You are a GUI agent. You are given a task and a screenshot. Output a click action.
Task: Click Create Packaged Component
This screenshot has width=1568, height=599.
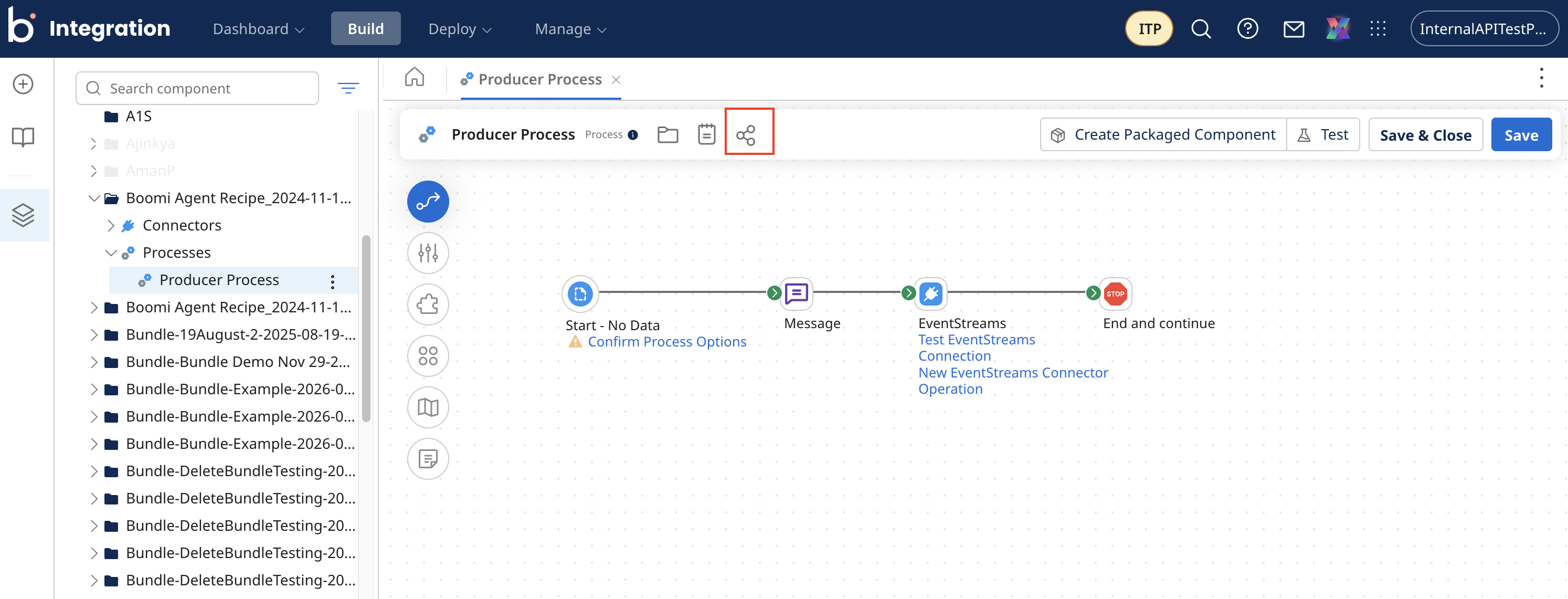click(1163, 134)
